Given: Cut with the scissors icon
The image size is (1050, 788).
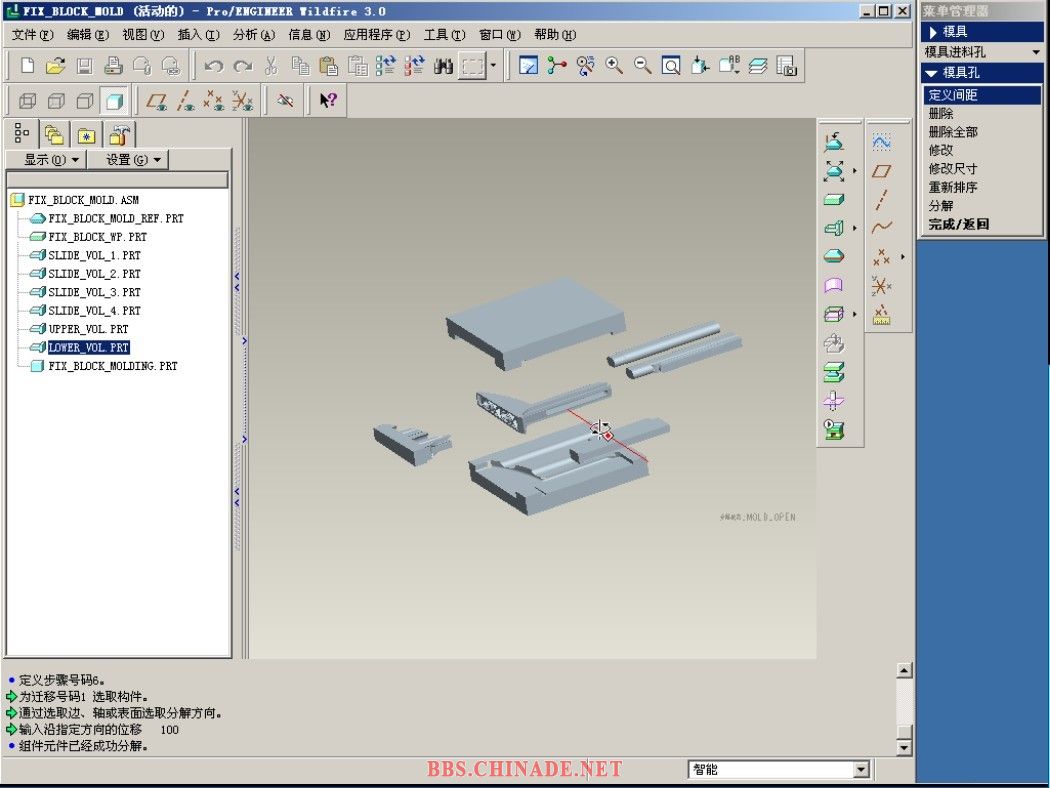Looking at the screenshot, I should [271, 66].
